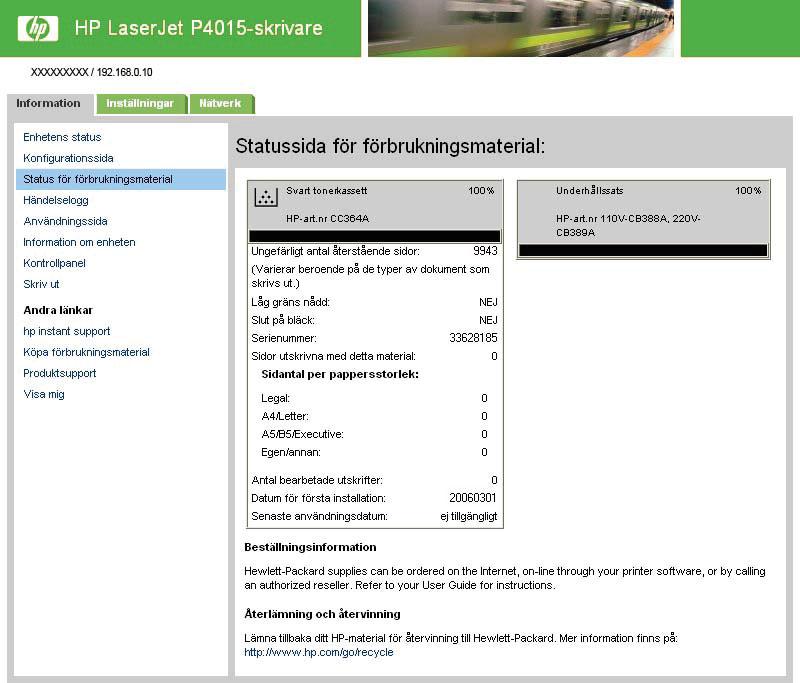Image resolution: width=800 pixels, height=683 pixels.
Task: Click the Skriv ut link
Action: 41,284
